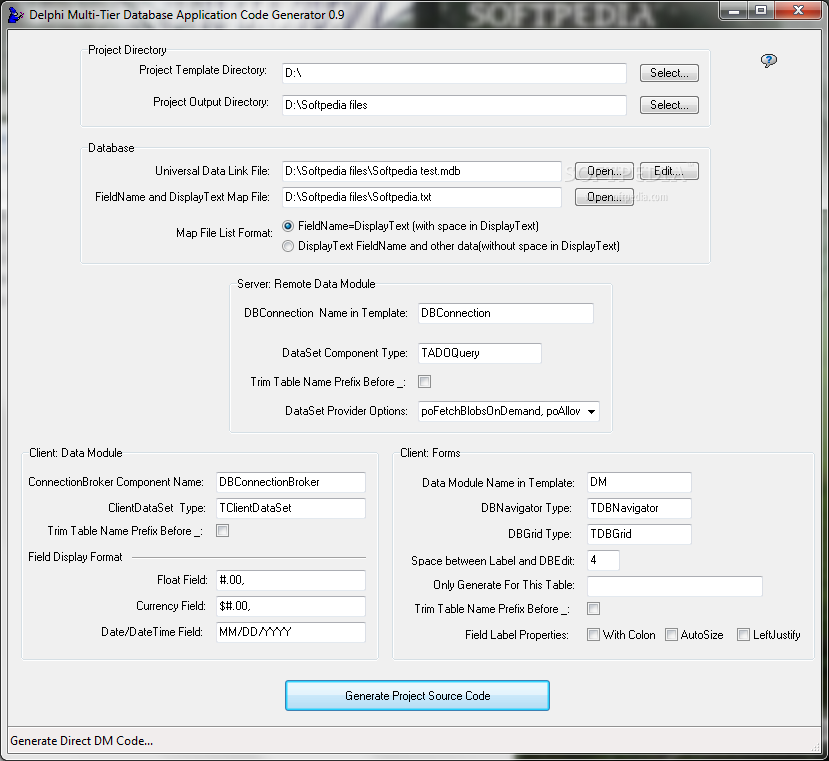Click Generate Project Source Code button
Screen dimensions: 829x761
click(417, 695)
